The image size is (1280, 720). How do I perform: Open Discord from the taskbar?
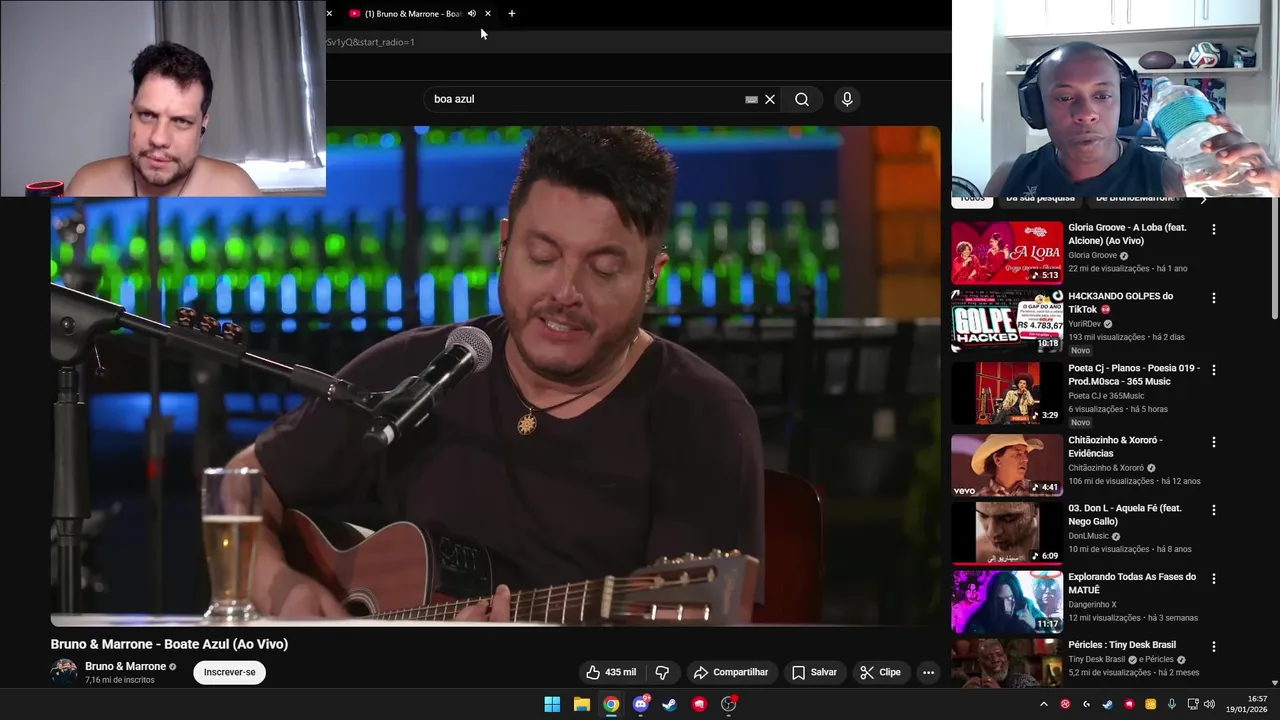tap(641, 704)
